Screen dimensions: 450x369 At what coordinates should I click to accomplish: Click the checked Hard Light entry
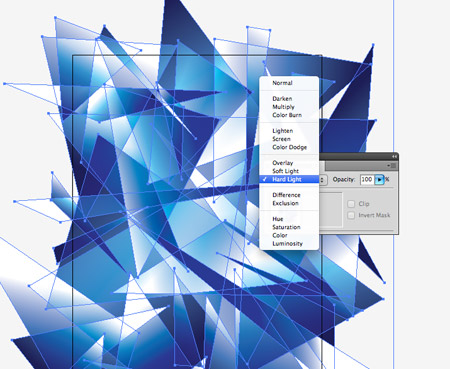[289, 179]
